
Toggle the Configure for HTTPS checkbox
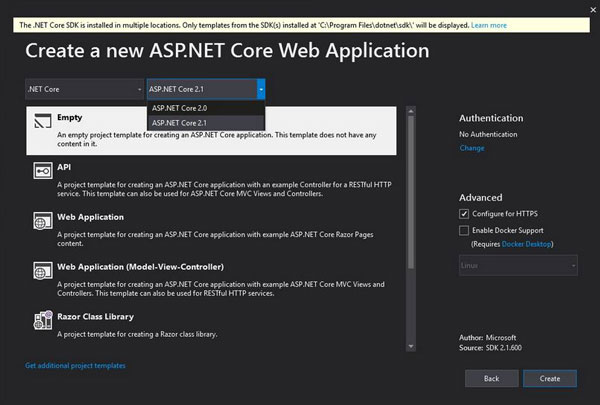coord(464,214)
